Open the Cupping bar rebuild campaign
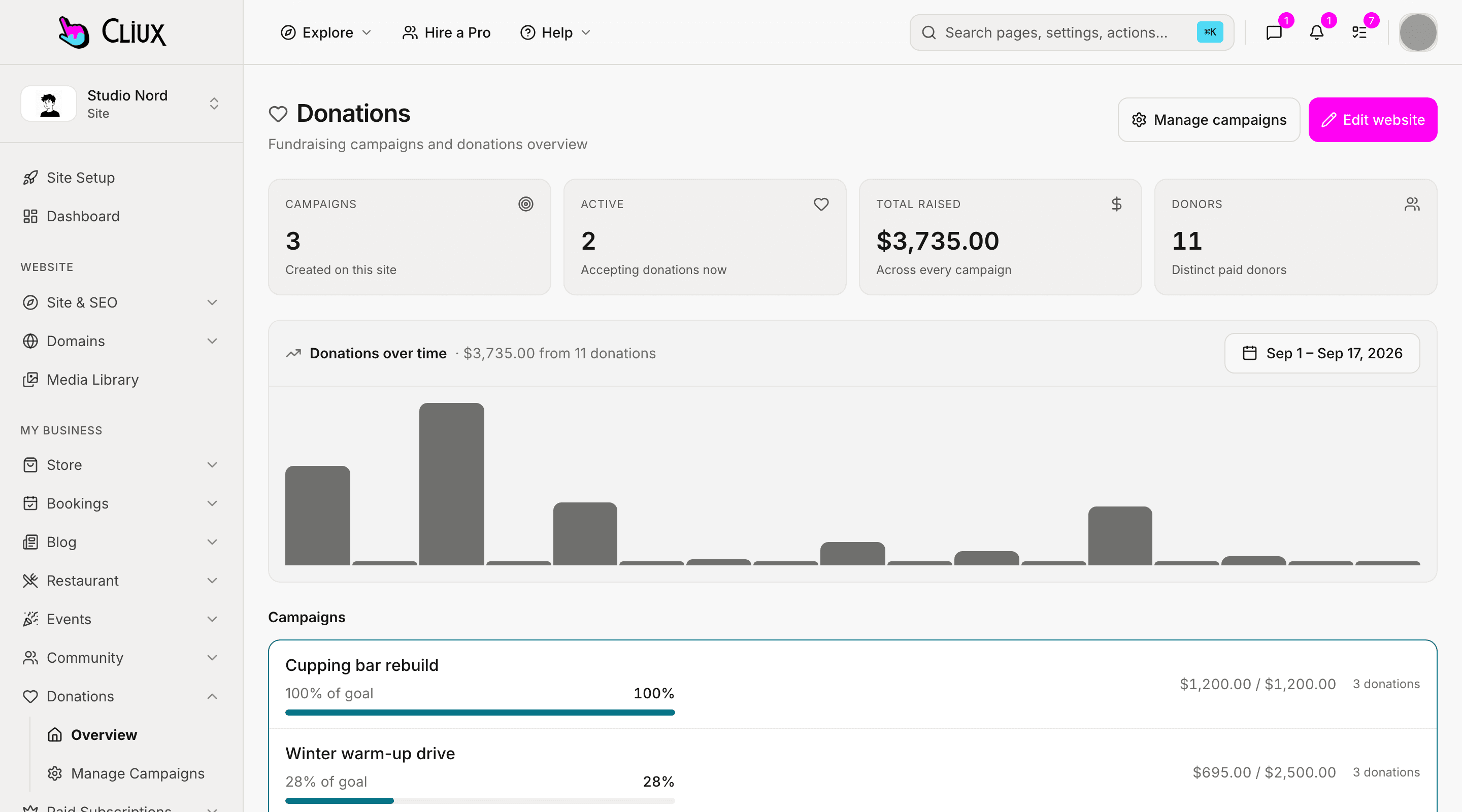 [x=852, y=684]
